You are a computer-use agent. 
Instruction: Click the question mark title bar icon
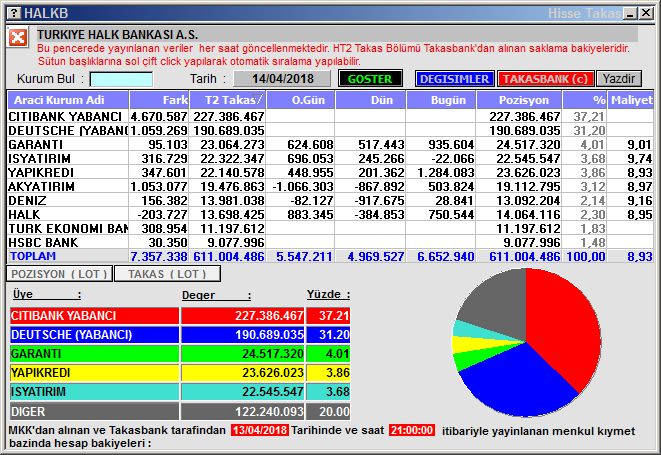click(14, 13)
